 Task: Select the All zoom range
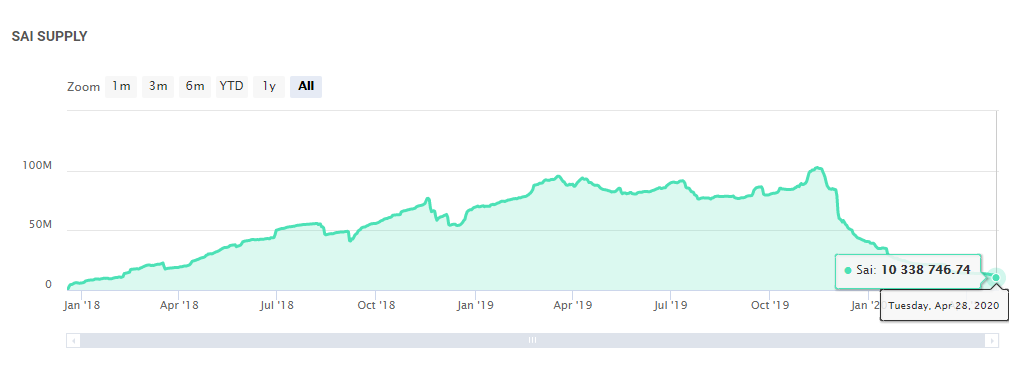306,86
